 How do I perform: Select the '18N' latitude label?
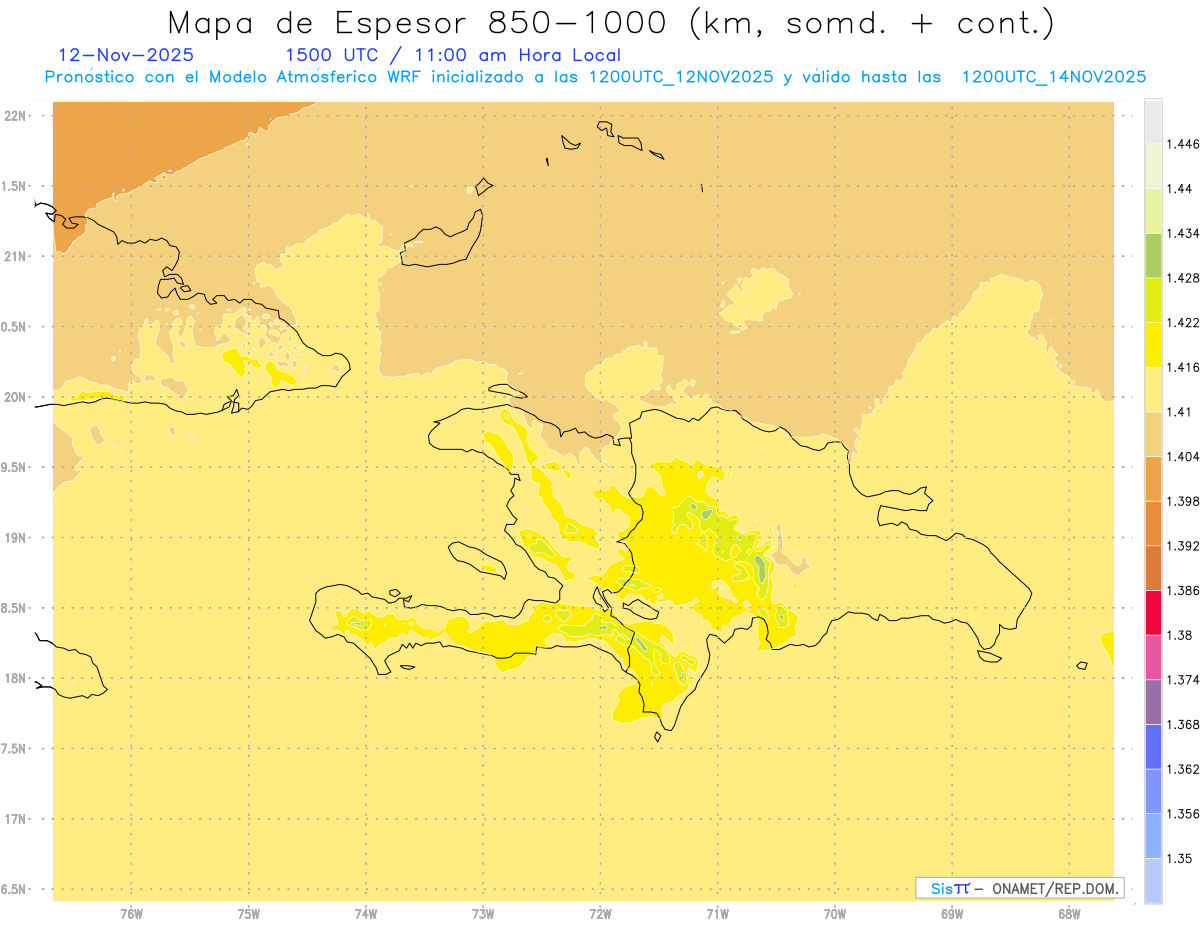(16, 679)
